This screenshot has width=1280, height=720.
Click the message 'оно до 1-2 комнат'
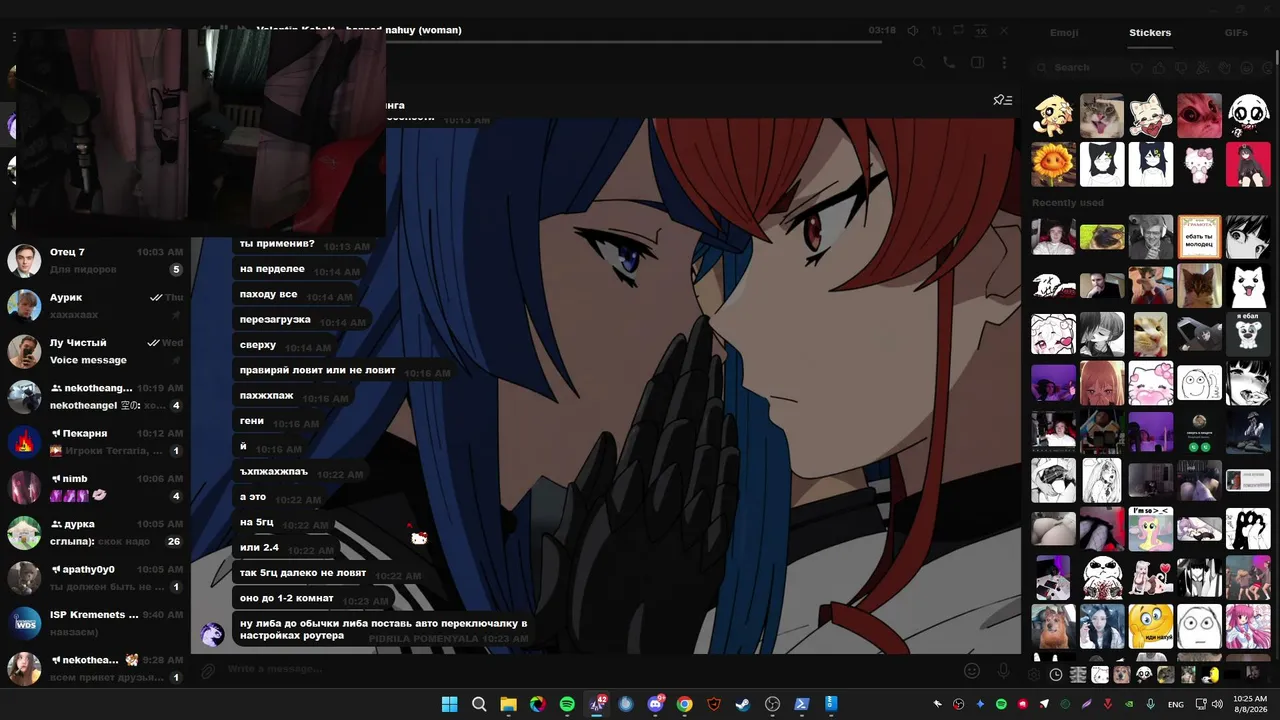coord(314,599)
